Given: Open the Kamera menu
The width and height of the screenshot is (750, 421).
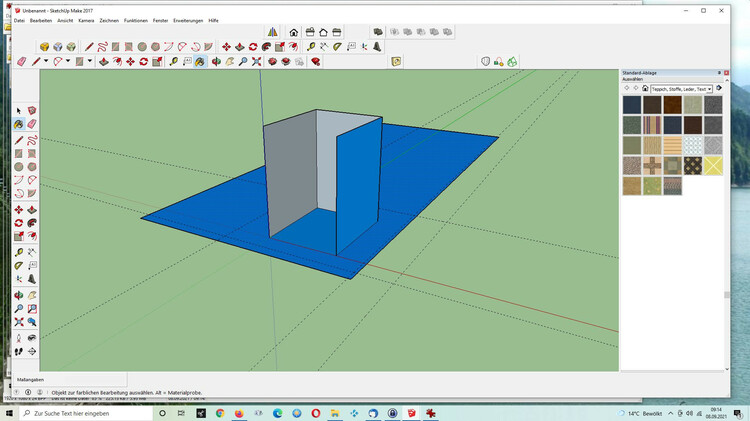Looking at the screenshot, I should (x=86, y=20).
